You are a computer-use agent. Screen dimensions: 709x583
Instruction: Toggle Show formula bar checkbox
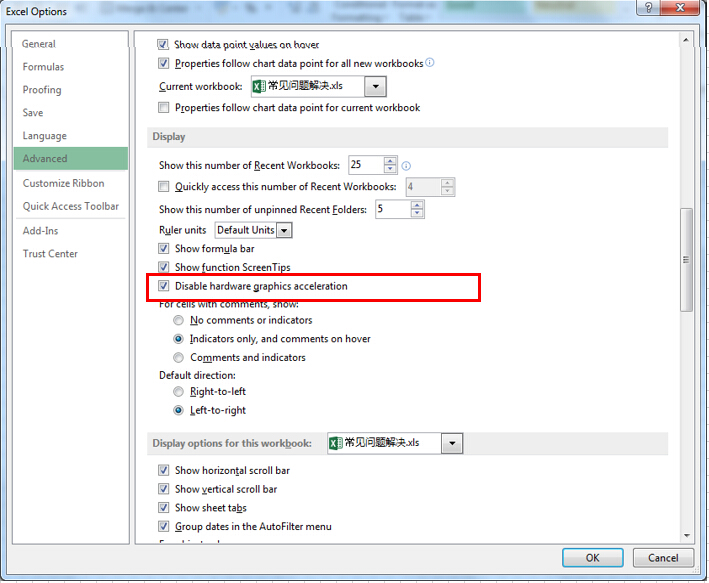click(163, 248)
